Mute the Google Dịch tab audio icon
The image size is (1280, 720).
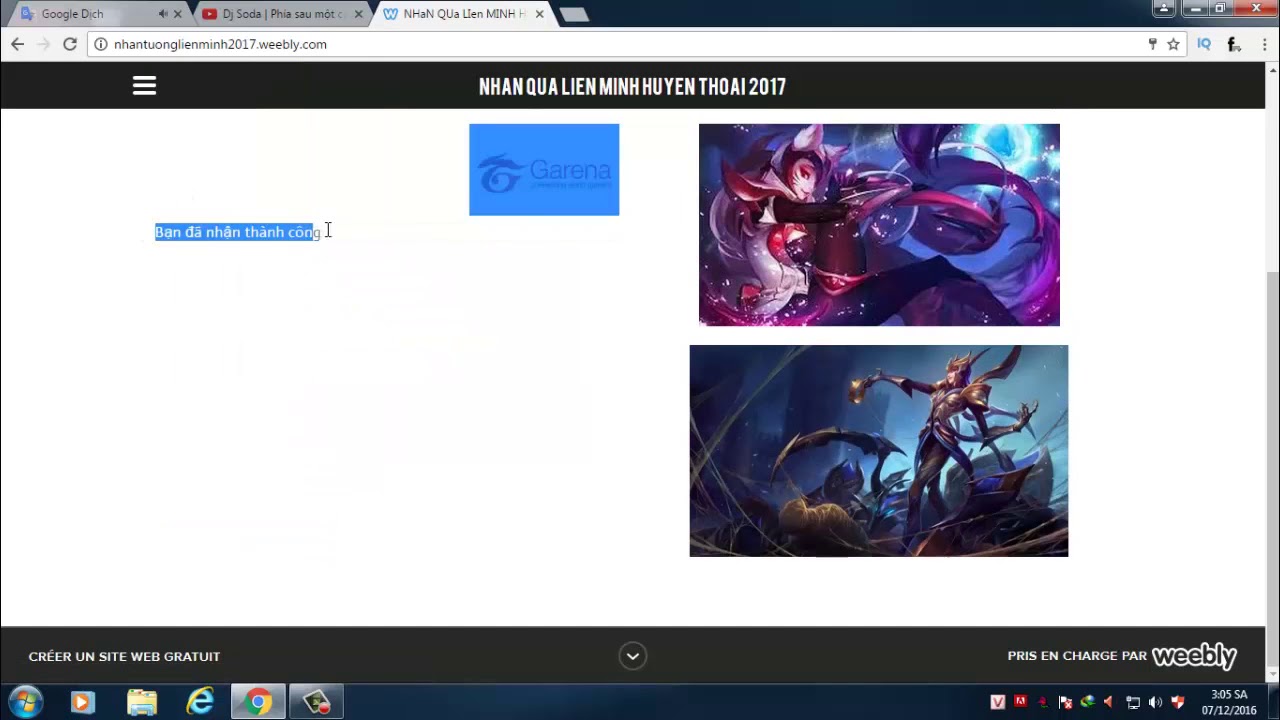click(x=163, y=14)
